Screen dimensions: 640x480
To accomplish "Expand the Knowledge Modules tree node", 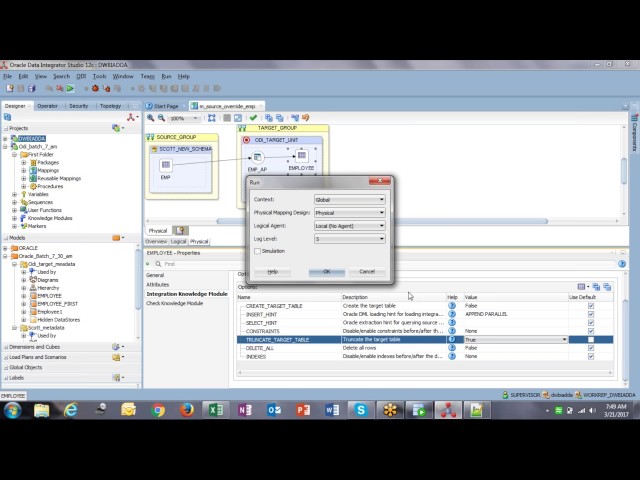I will [14, 218].
